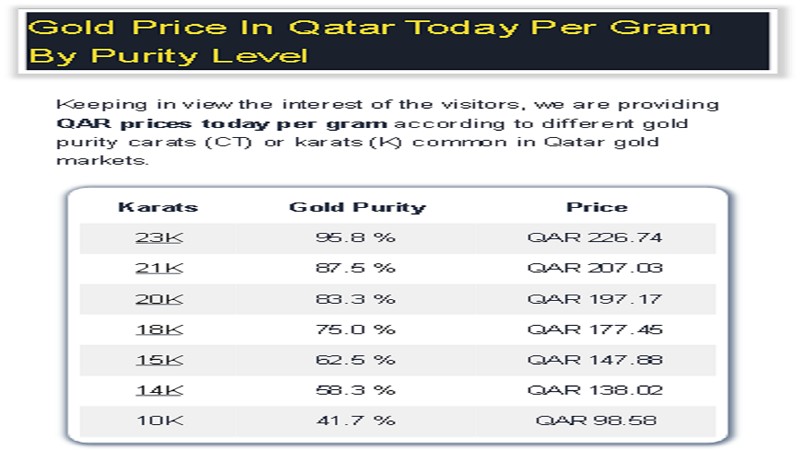The height and width of the screenshot is (450, 800).
Task: Click the QAR 98.58 price cell
Action: point(596,420)
